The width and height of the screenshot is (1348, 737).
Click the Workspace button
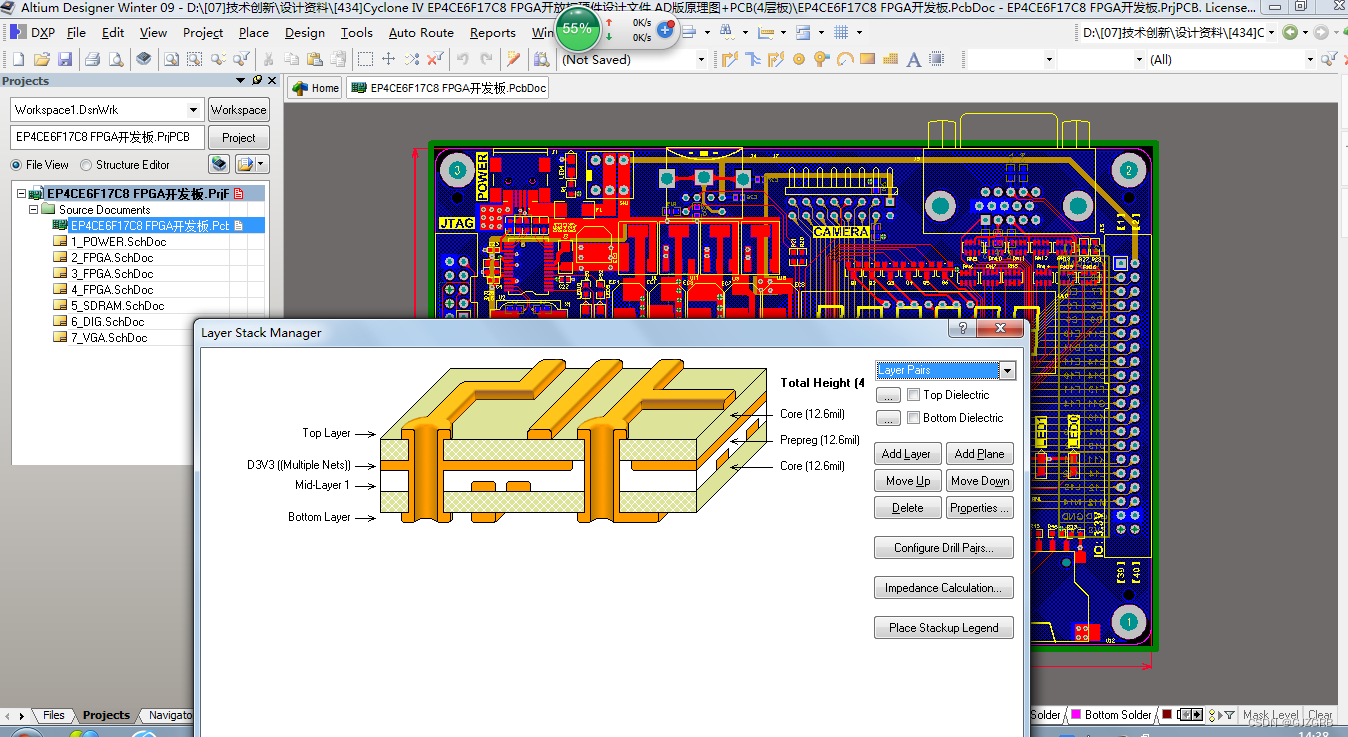pos(238,110)
